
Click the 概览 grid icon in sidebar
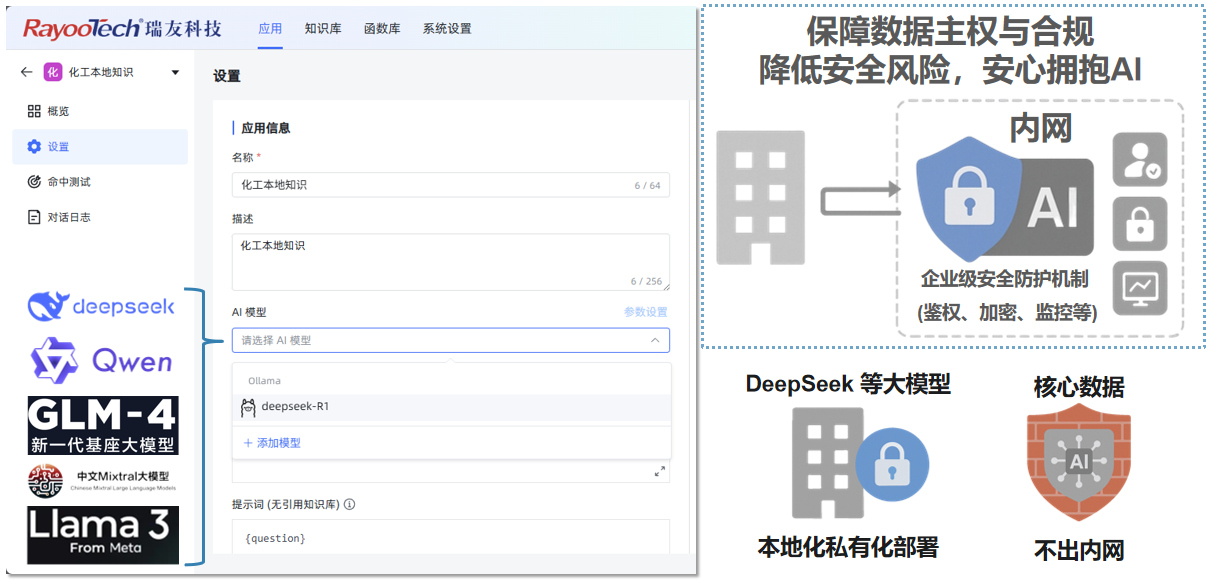(x=34, y=111)
